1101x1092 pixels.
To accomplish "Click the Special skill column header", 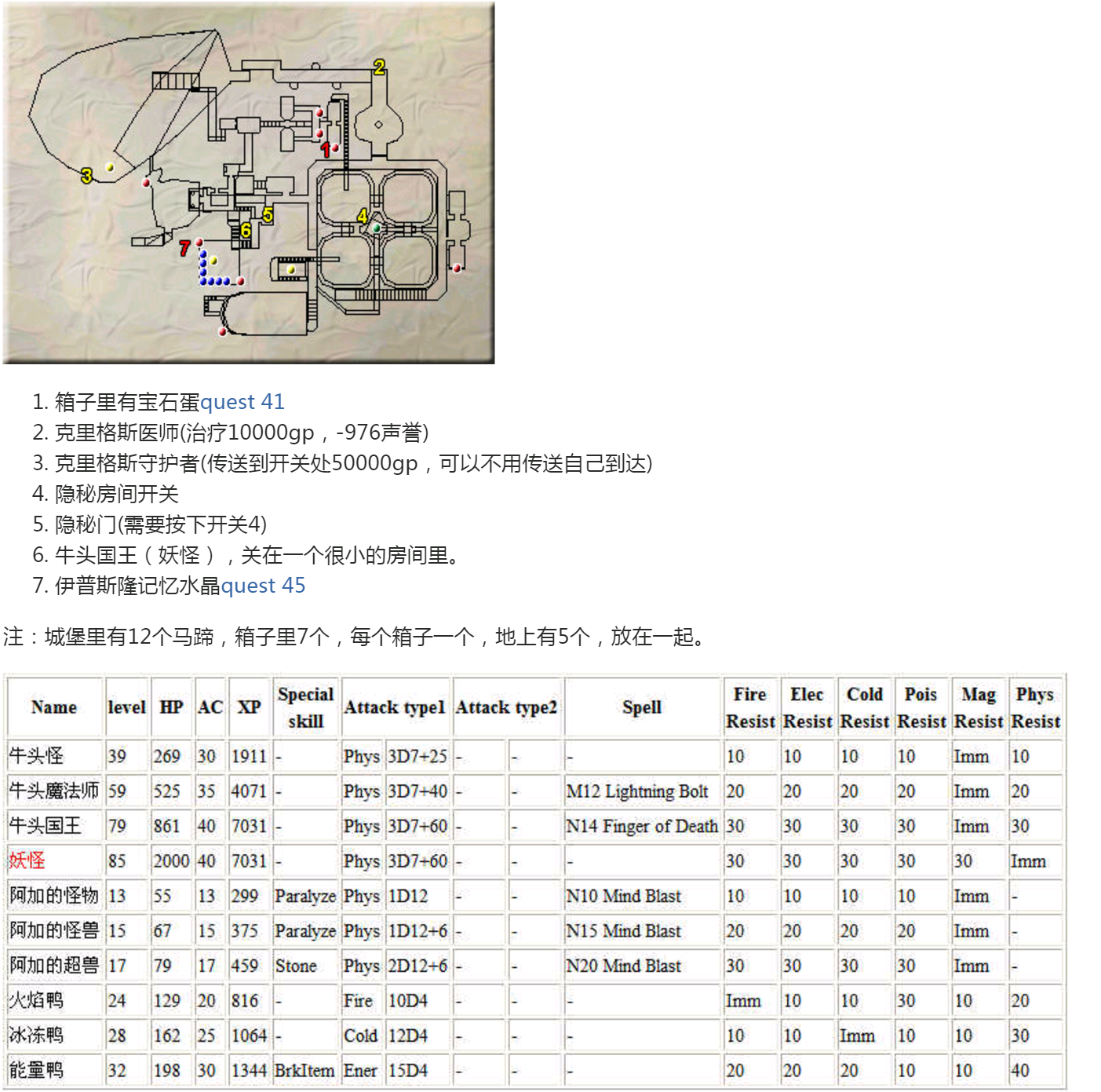I will [x=305, y=707].
